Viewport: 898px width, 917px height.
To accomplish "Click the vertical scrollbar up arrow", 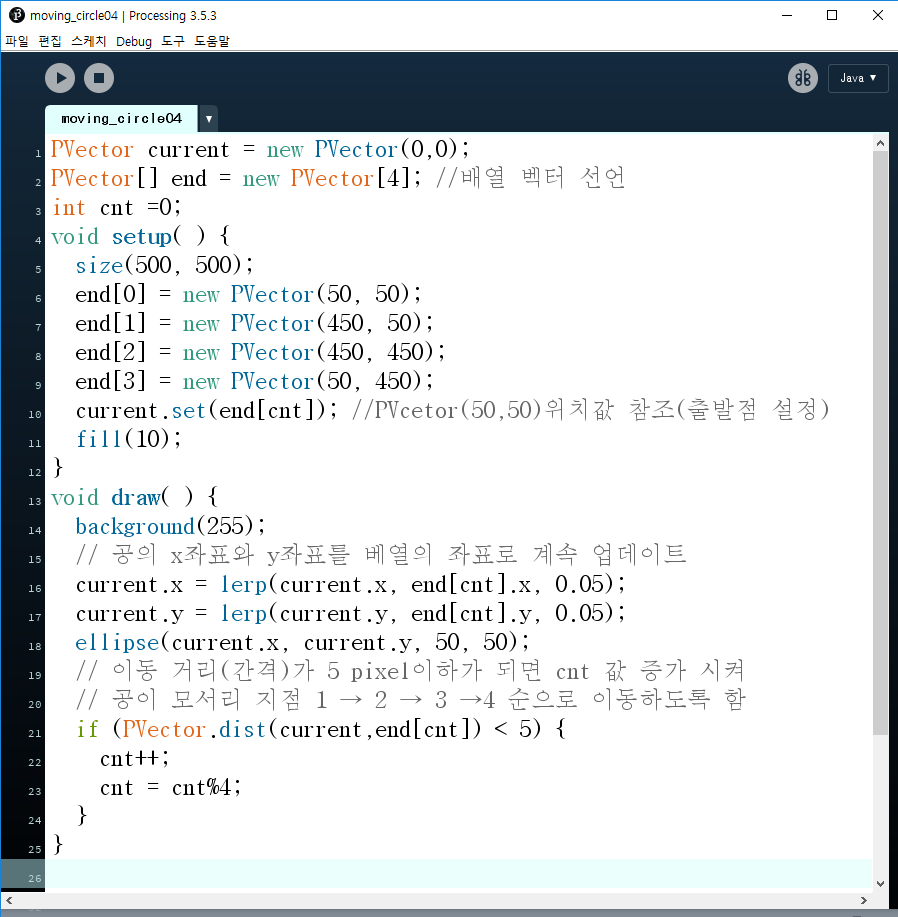I will [x=880, y=143].
